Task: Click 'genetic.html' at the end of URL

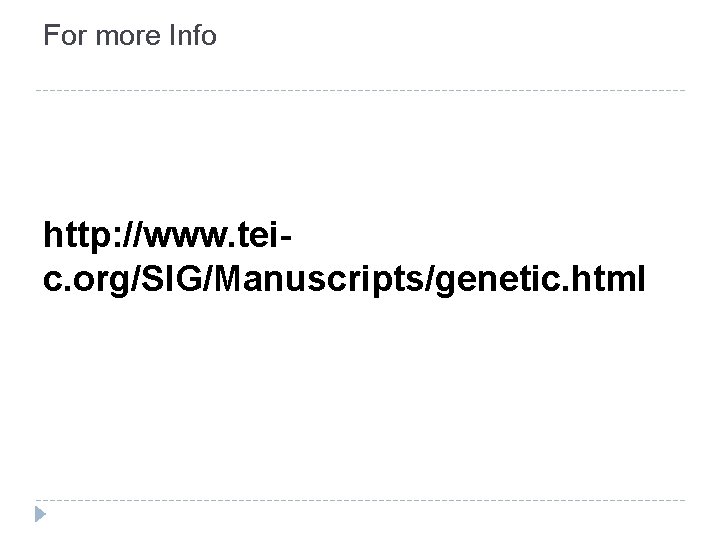Action: click(540, 279)
